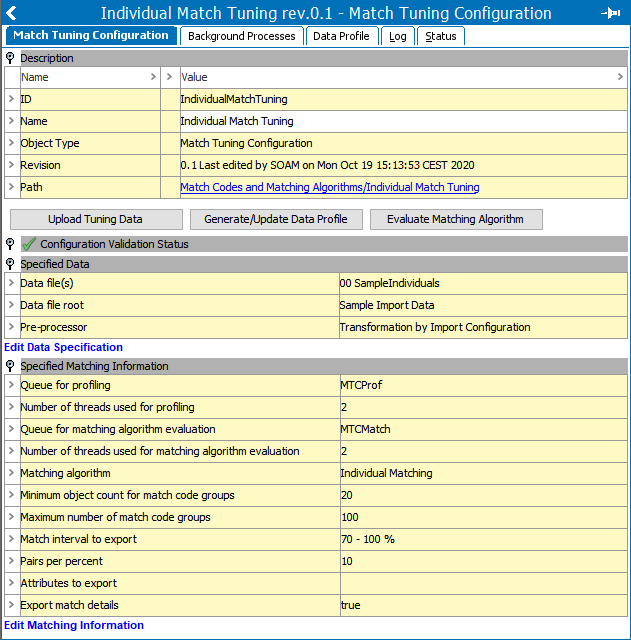631x640 pixels.
Task: Open the Data Profile tab
Action: pos(341,36)
